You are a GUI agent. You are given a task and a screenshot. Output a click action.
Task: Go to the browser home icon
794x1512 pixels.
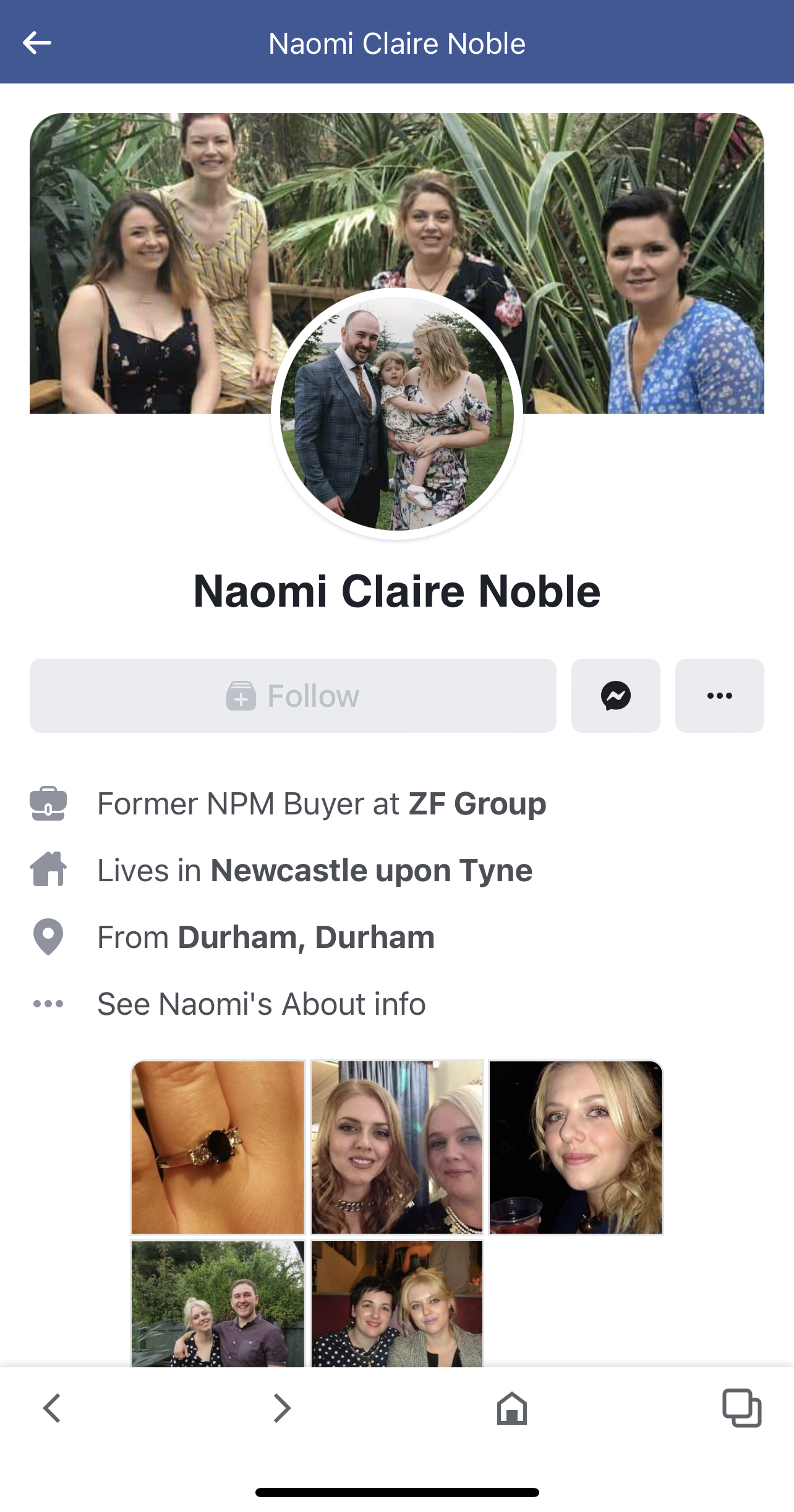tap(512, 1408)
